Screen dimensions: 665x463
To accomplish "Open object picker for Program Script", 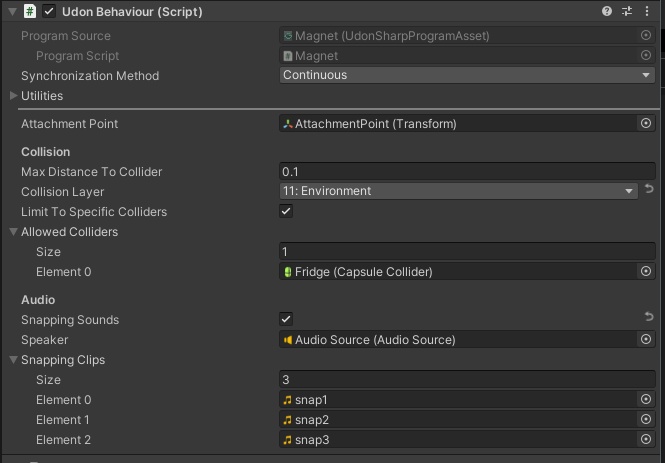I will point(645,56).
